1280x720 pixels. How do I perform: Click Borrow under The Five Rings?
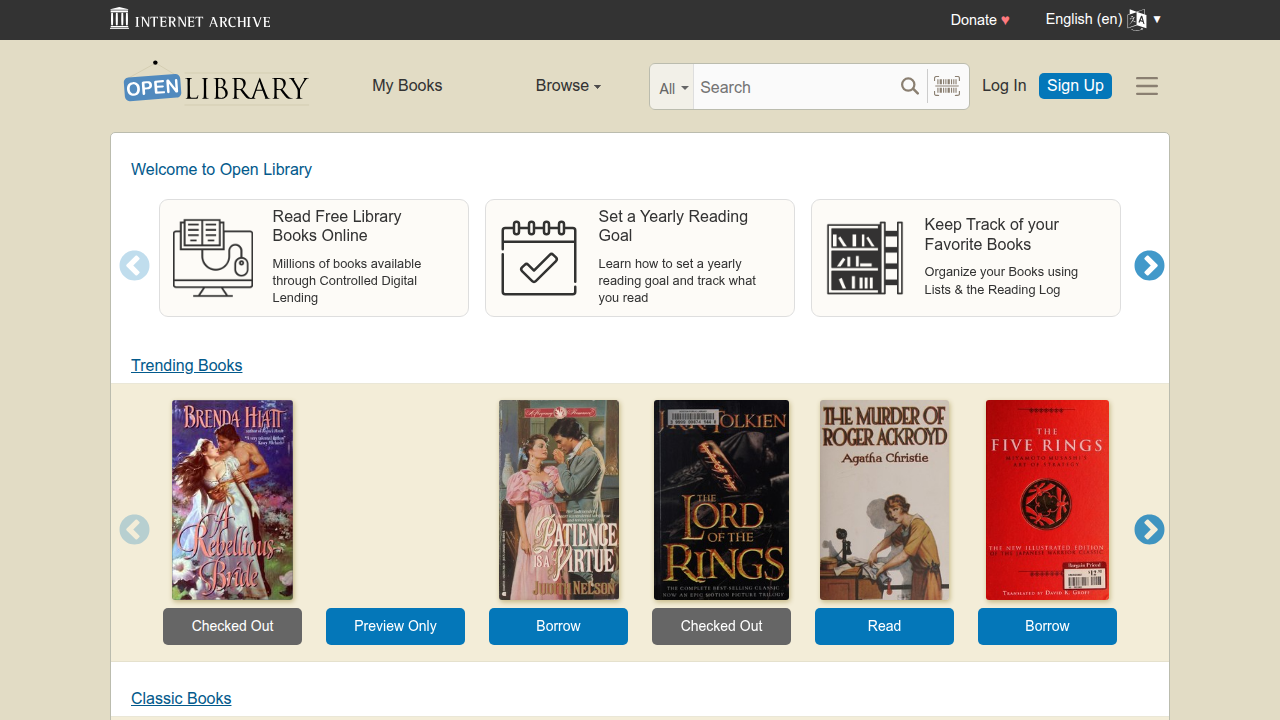1047,626
